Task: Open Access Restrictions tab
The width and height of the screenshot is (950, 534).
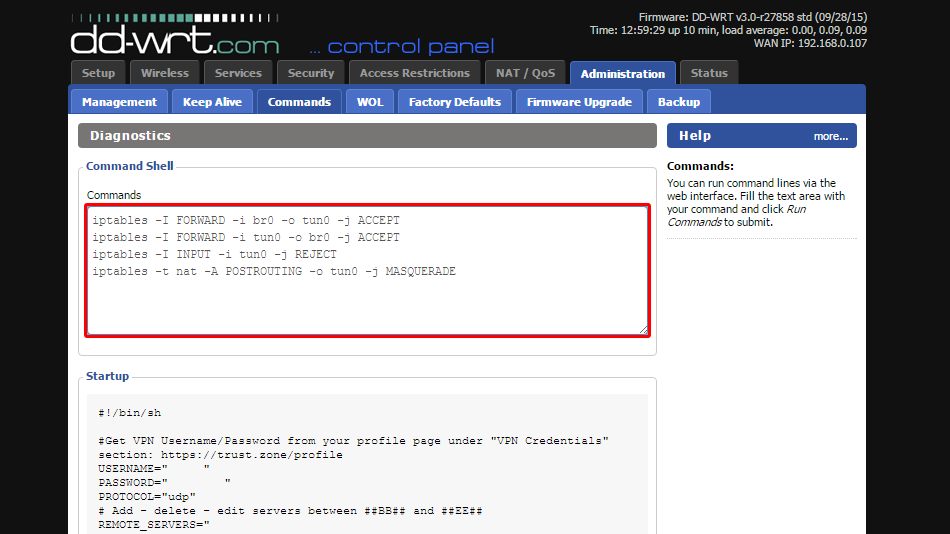Action: (x=414, y=73)
